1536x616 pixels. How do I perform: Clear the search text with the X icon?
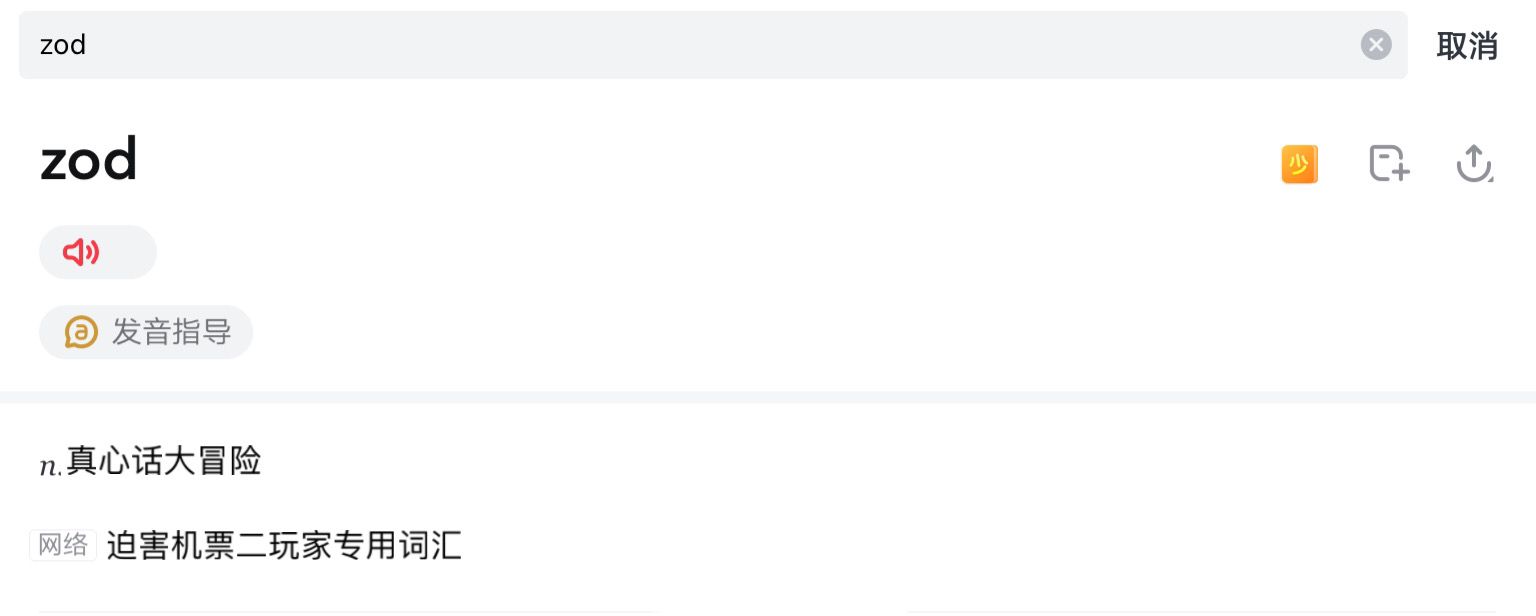1376,45
